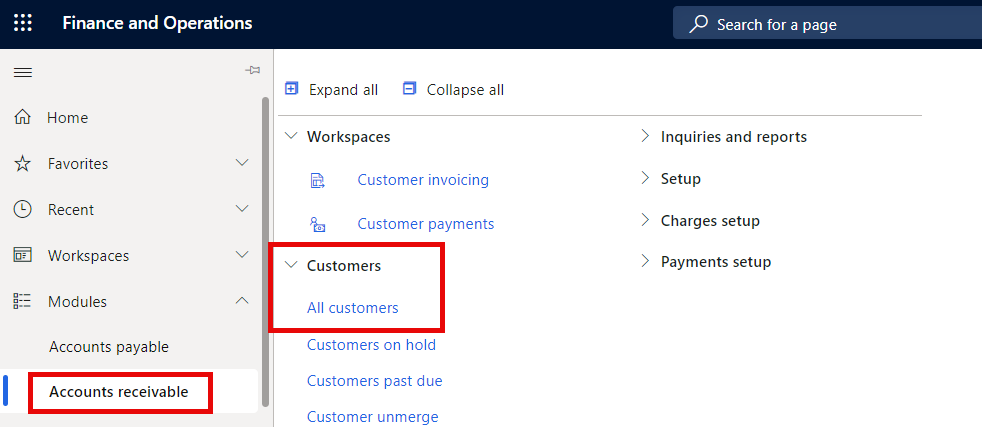Click Collapse all button label
982x427 pixels.
[x=465, y=90]
